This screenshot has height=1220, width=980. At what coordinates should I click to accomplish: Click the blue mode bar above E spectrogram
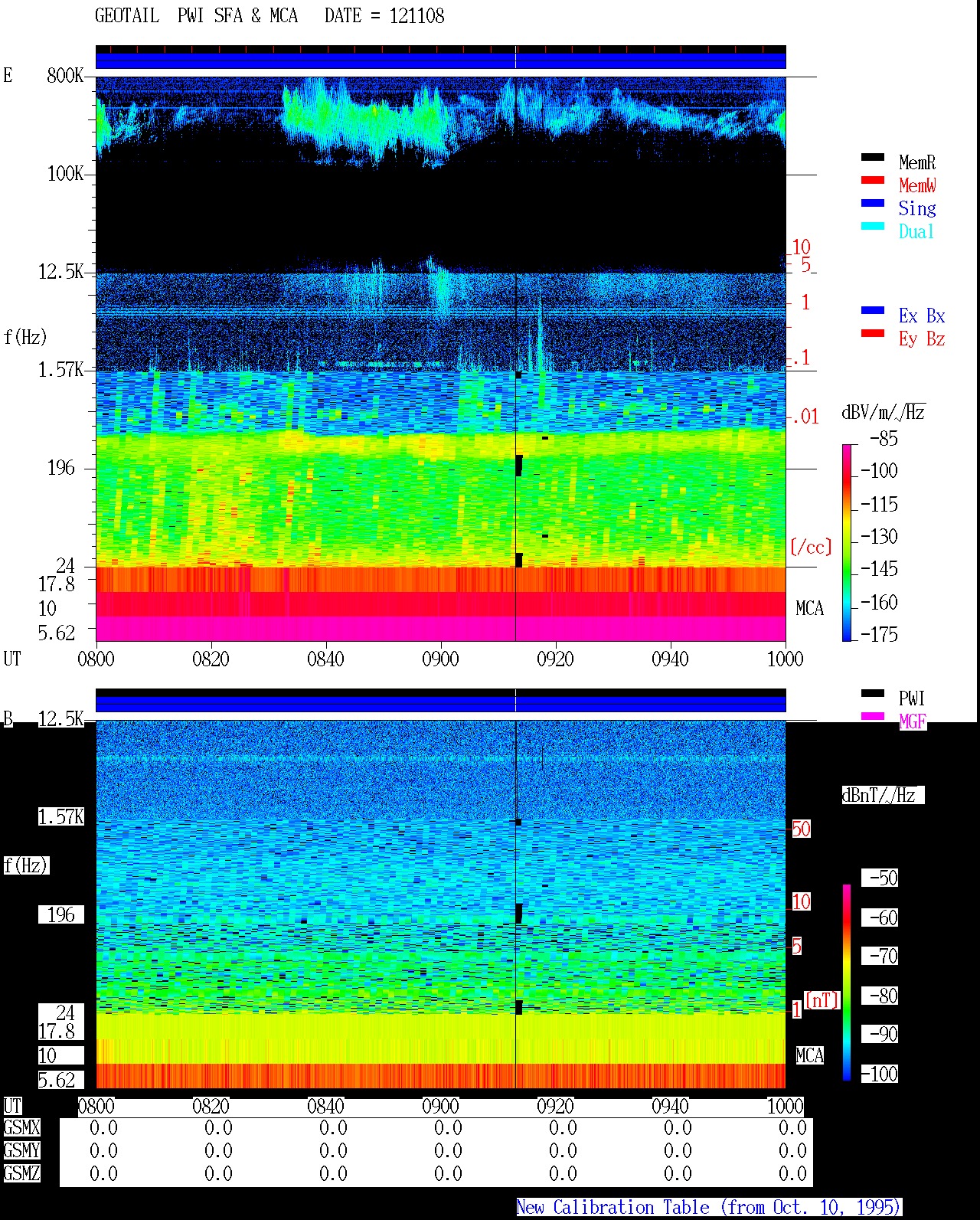click(440, 61)
